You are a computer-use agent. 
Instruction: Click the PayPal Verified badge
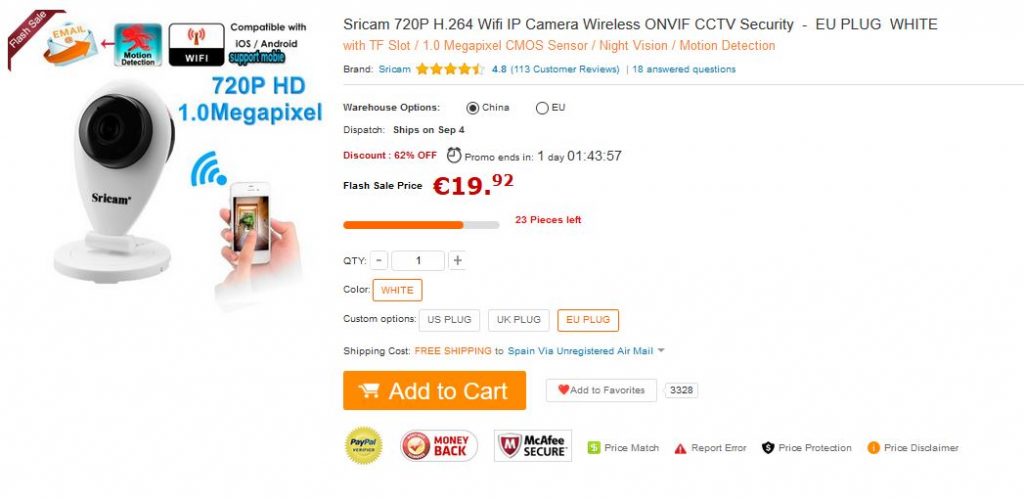[364, 446]
